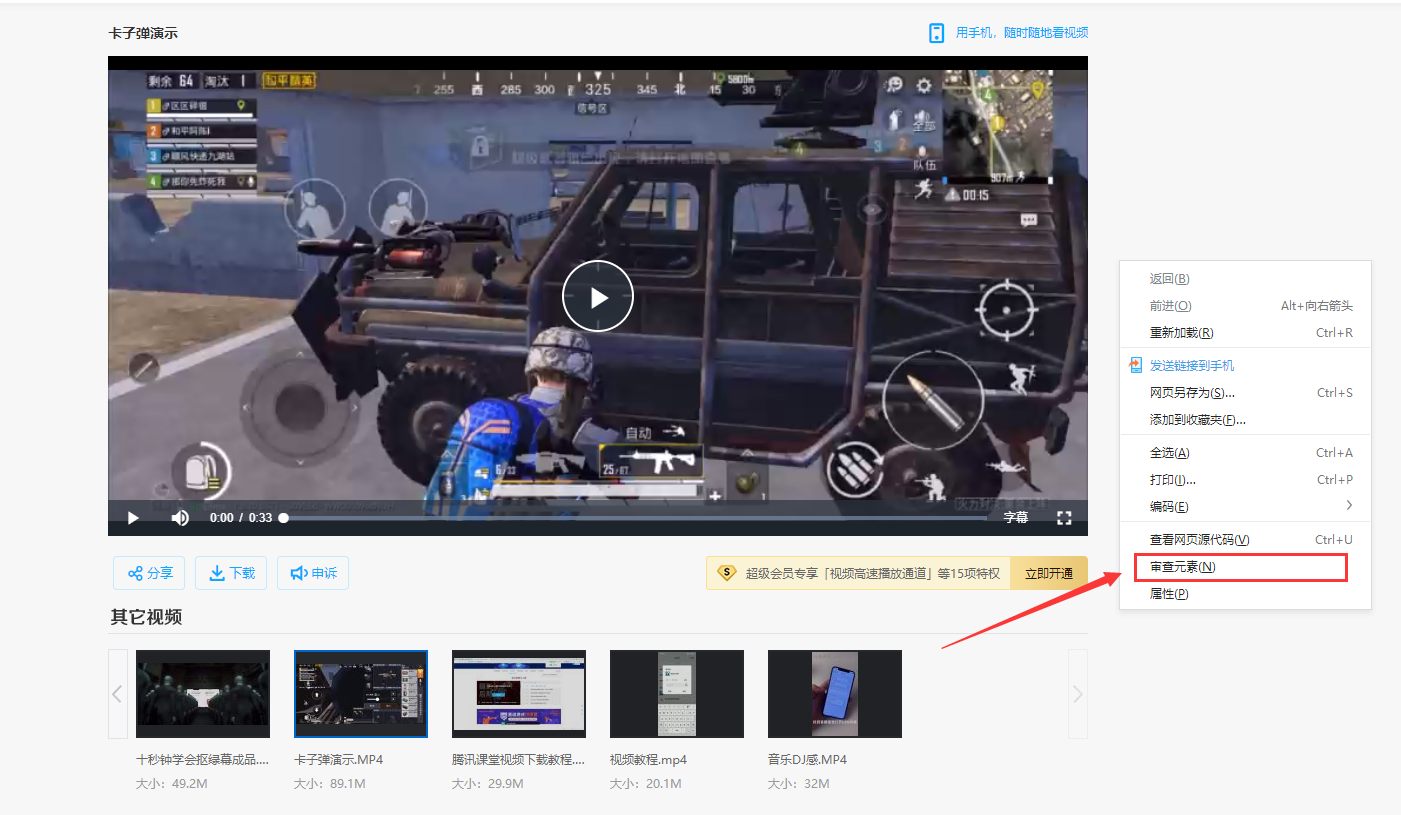Expand the 编码(E) submenu
Image resolution: width=1401 pixels, height=815 pixels.
click(x=1245, y=506)
